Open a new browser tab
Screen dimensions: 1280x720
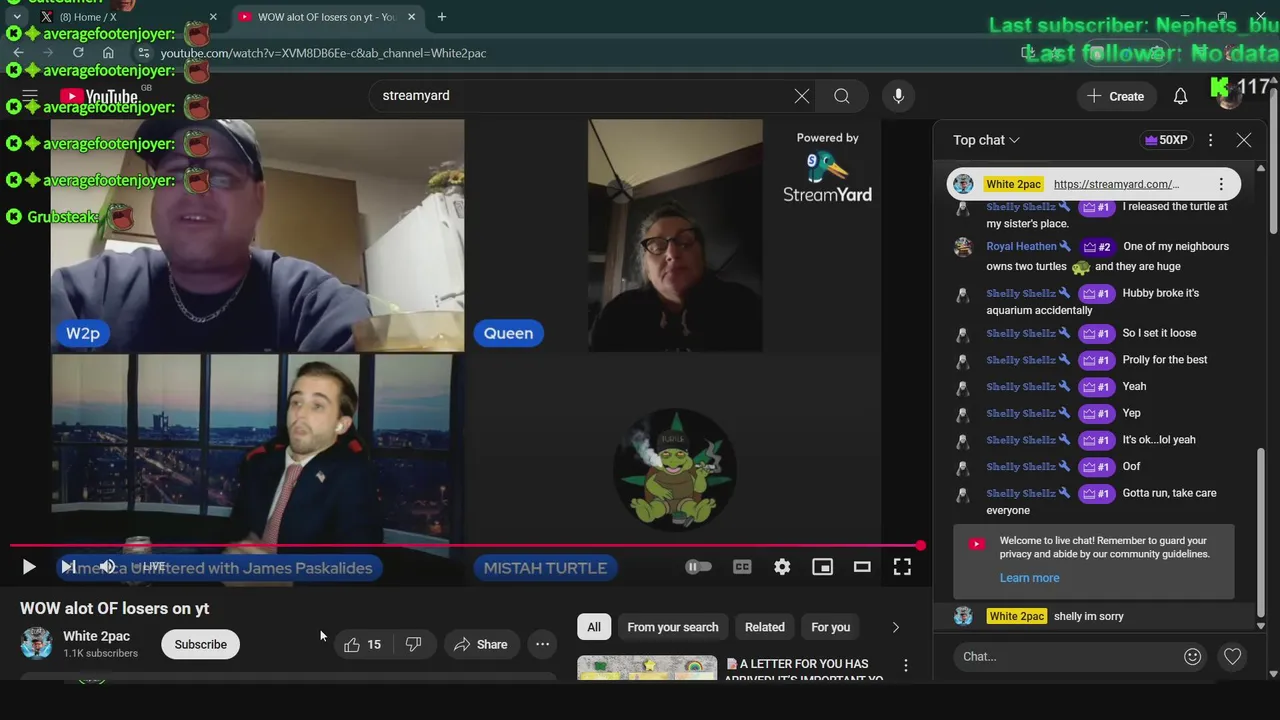[x=442, y=17]
